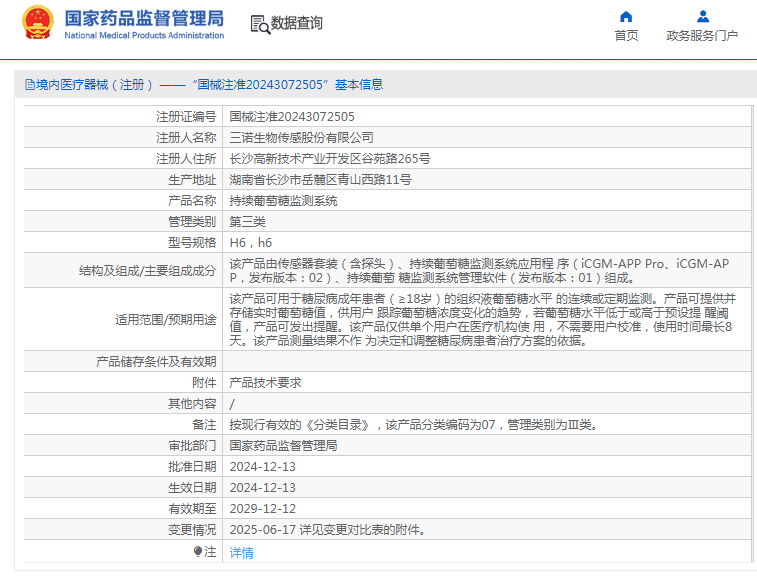Click the 附件 label
This screenshot has height=576, width=757.
pyautogui.click(x=204, y=383)
